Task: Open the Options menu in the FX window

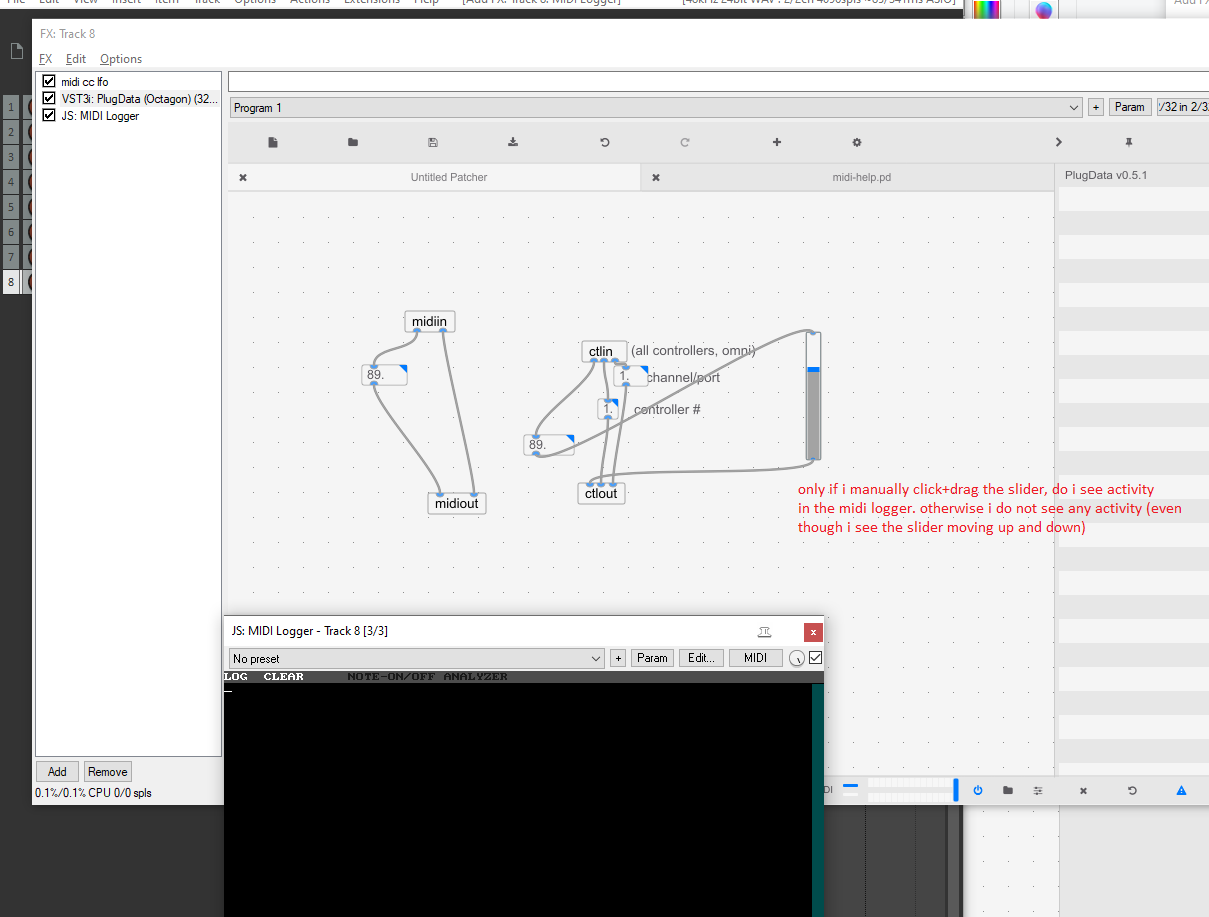Action: click(x=120, y=58)
